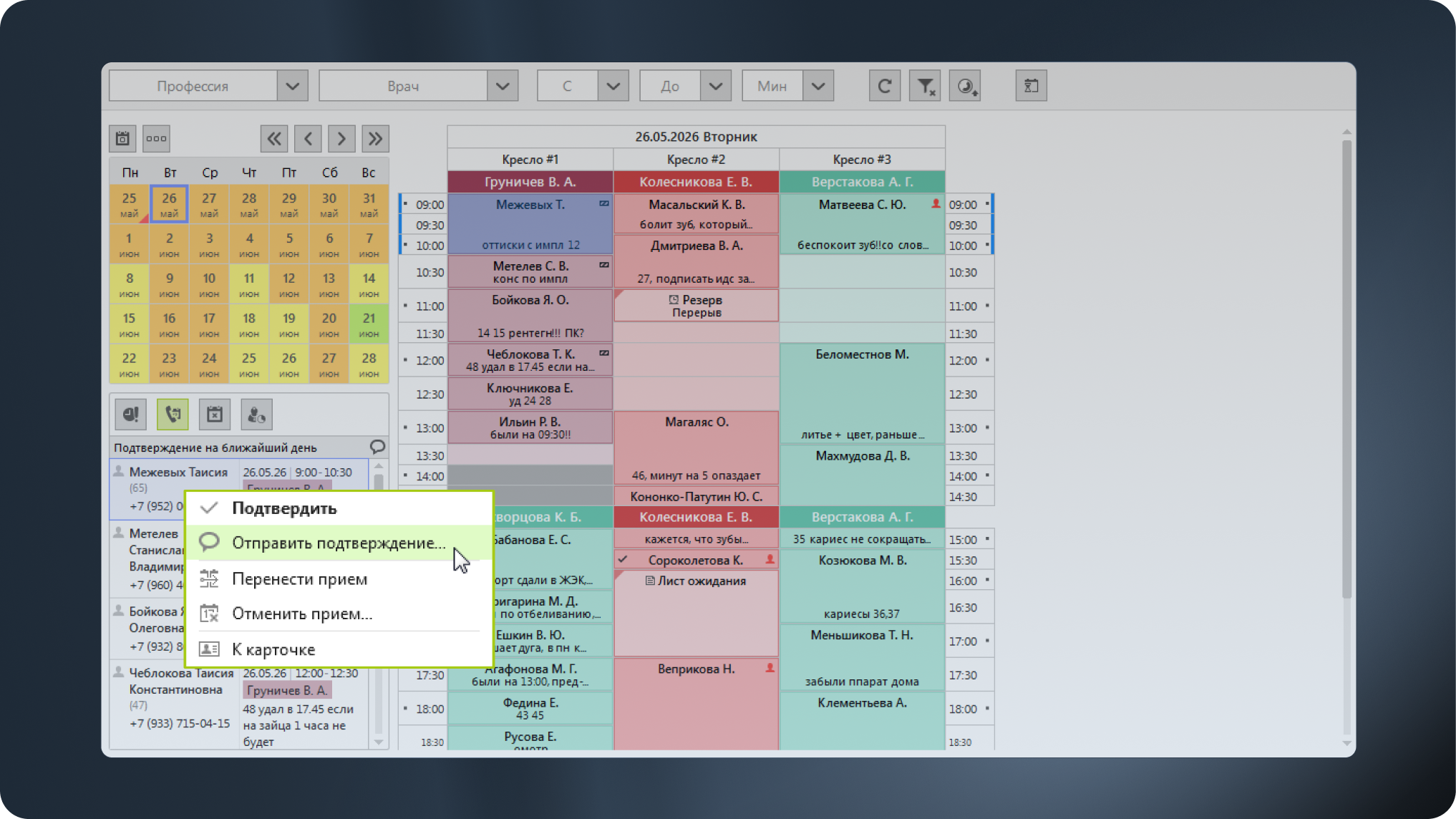Screen dimensions: 1456x819
Task: Go to next day arrow
Action: [341, 138]
